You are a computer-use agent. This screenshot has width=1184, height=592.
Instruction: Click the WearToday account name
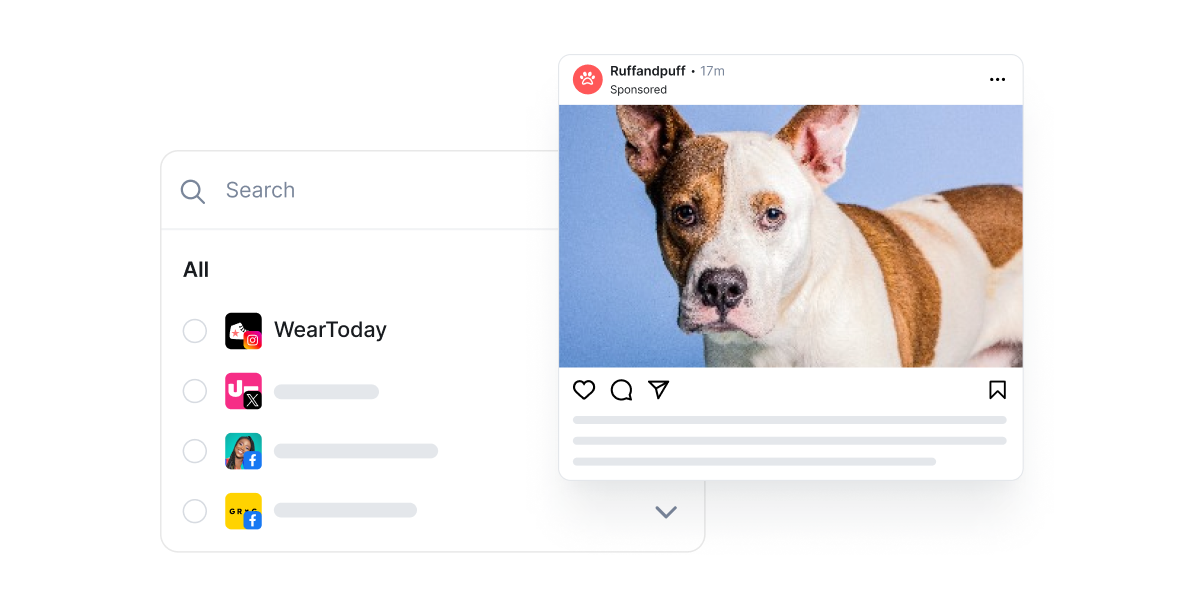(x=330, y=330)
